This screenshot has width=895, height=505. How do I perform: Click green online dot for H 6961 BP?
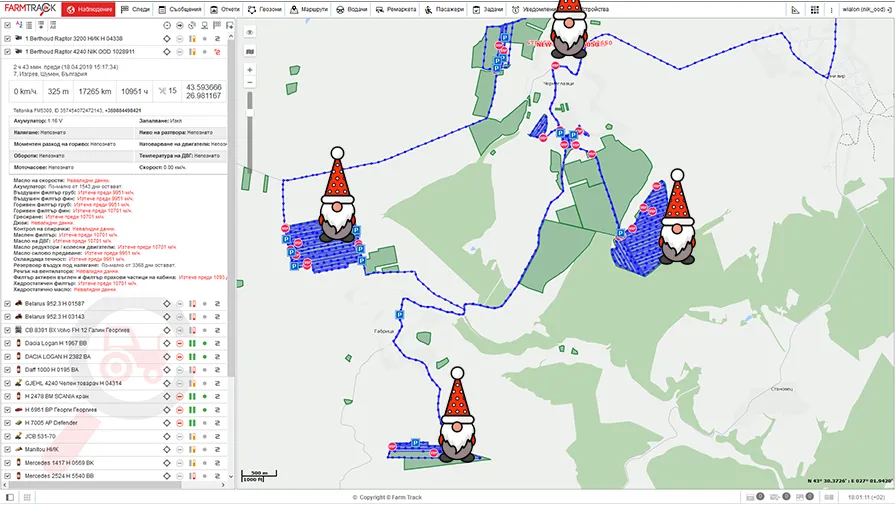click(x=205, y=410)
